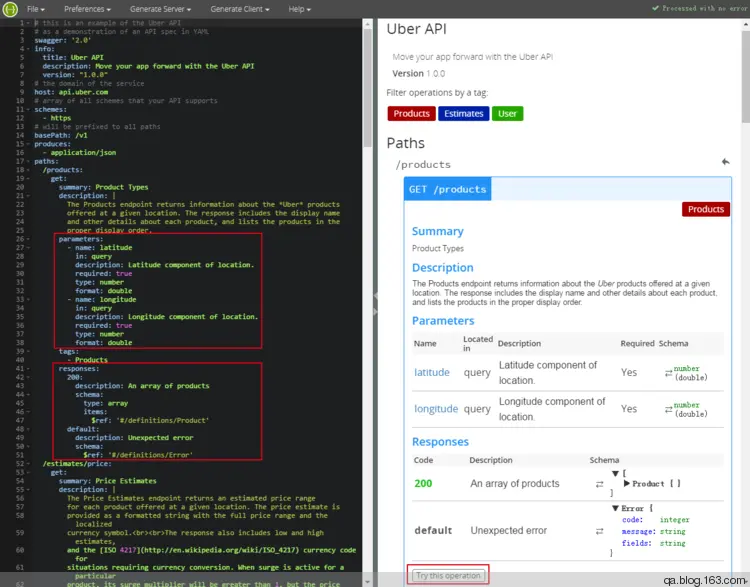Toggle schema view icon for 200 response
This screenshot has width=750, height=587.
pos(599,484)
